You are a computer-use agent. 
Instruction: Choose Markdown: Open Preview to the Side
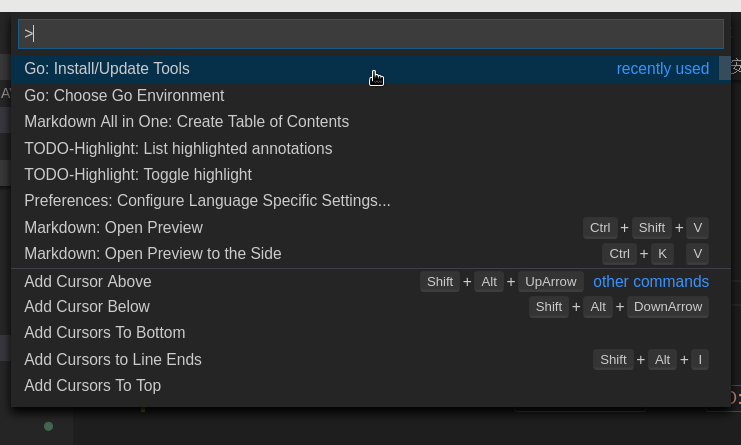[x=365, y=254]
